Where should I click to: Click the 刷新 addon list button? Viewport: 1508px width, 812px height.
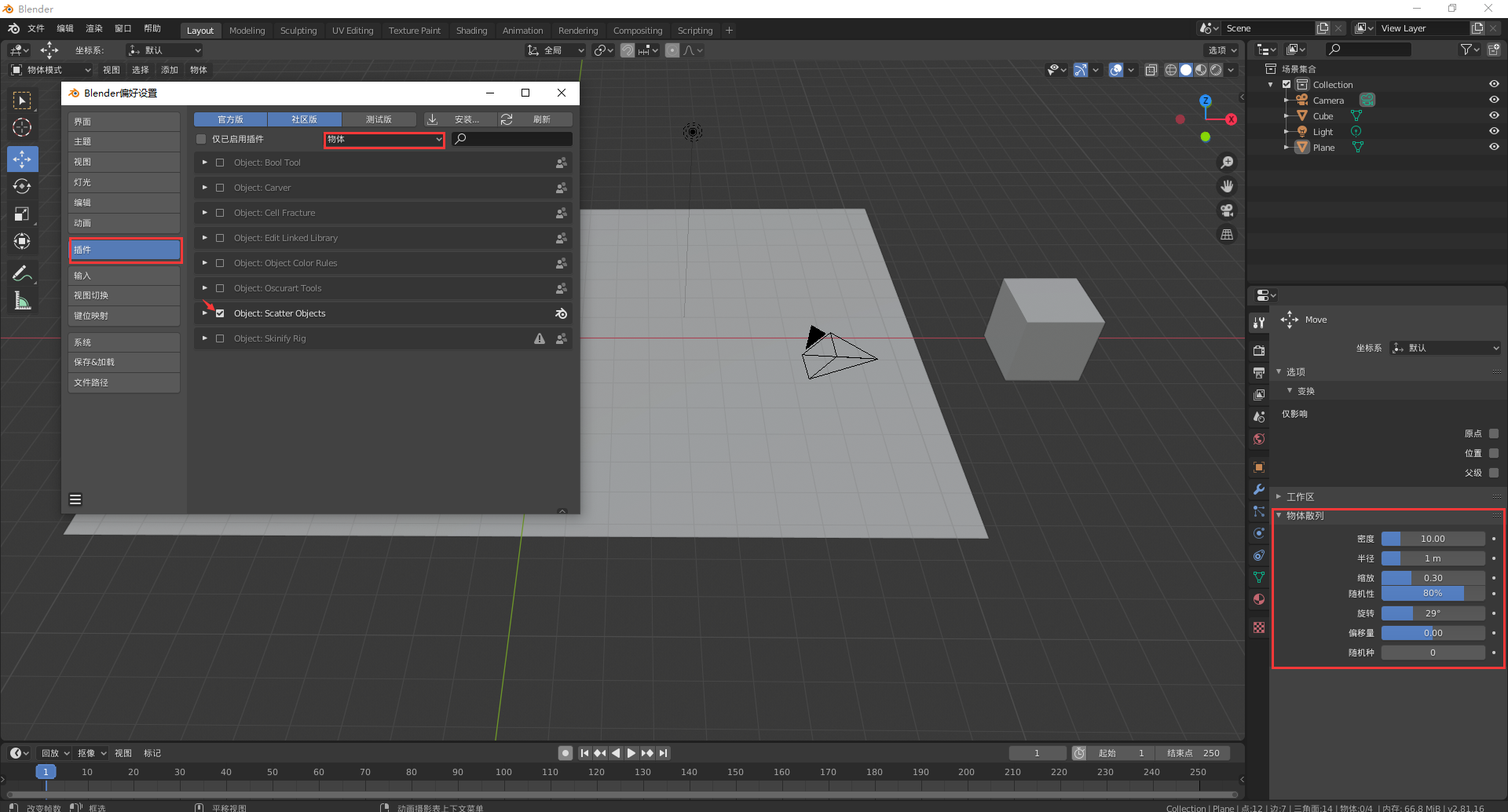(x=536, y=119)
